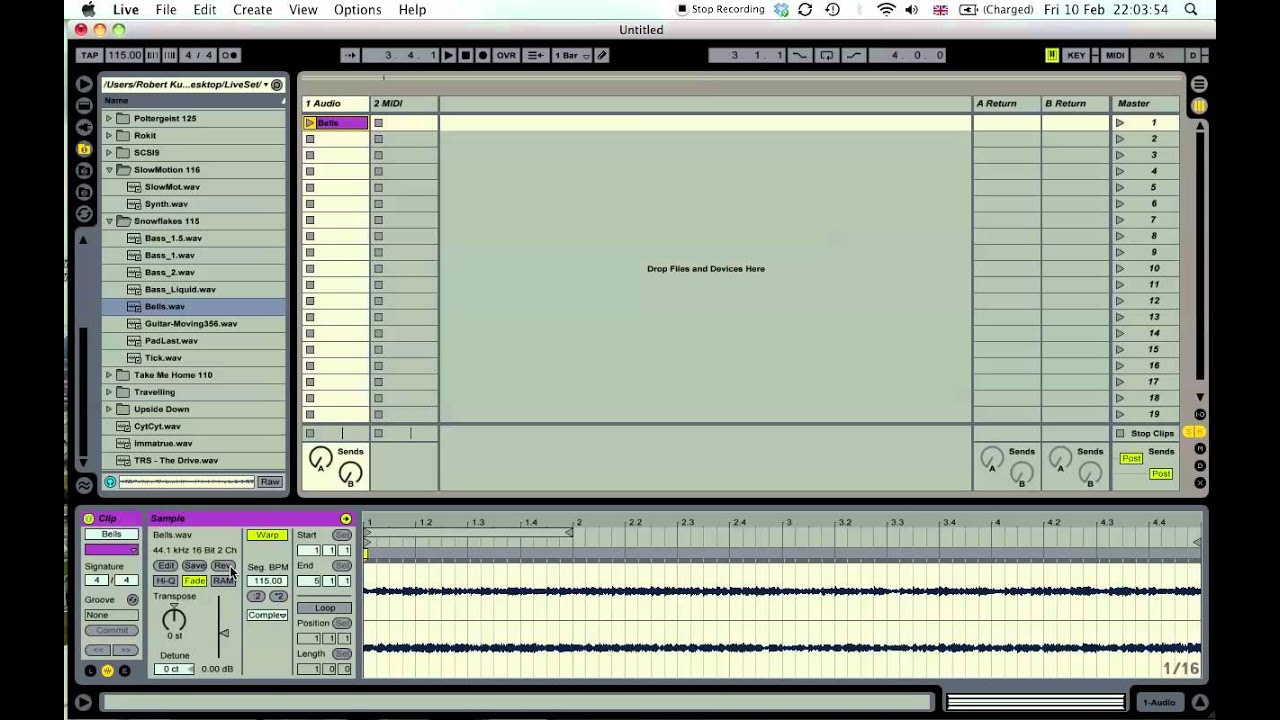
Task: Launch master scene 5
Action: click(1120, 187)
